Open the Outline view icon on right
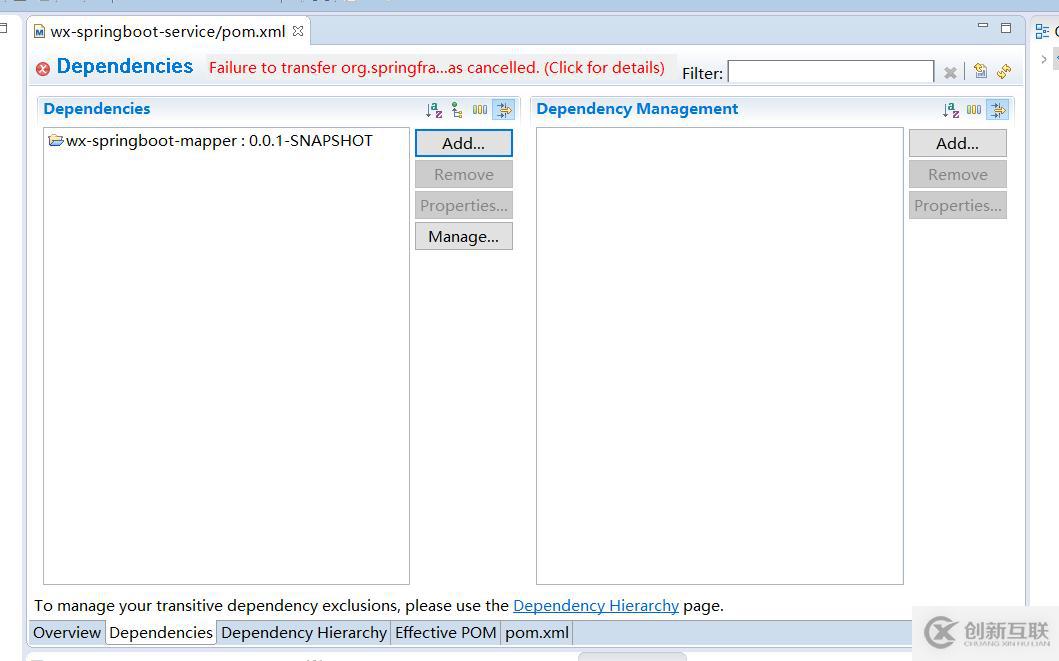Screen dimensions: 1059x661 (x=1042, y=31)
